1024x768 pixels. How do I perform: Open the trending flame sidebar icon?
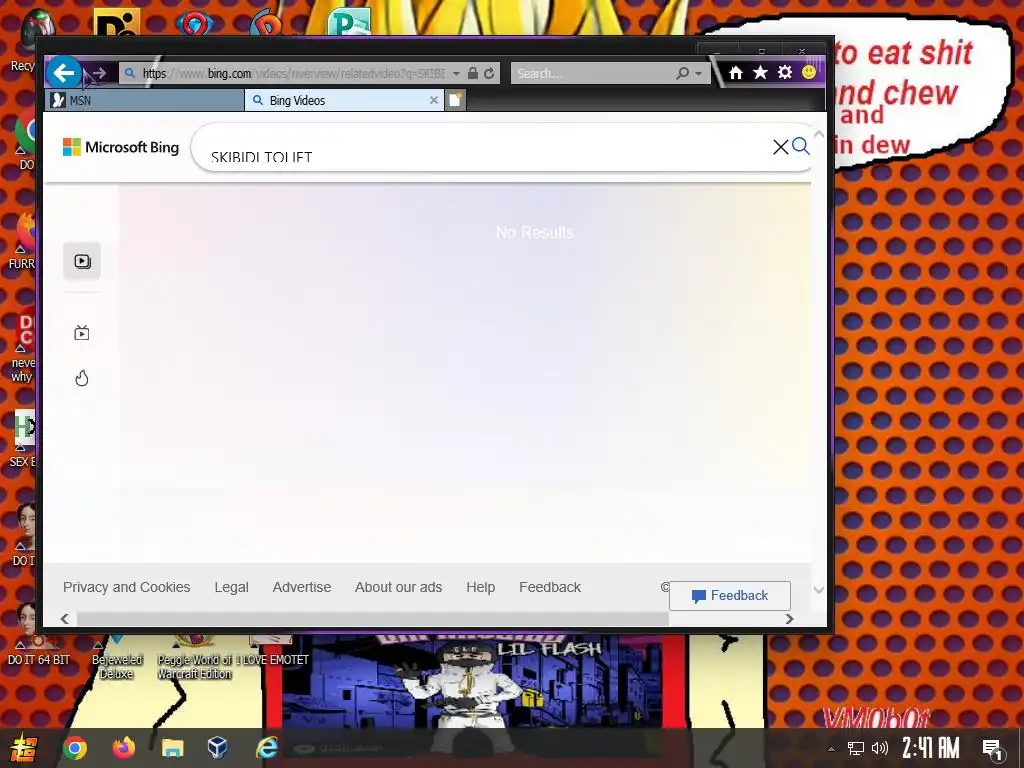(x=82, y=378)
